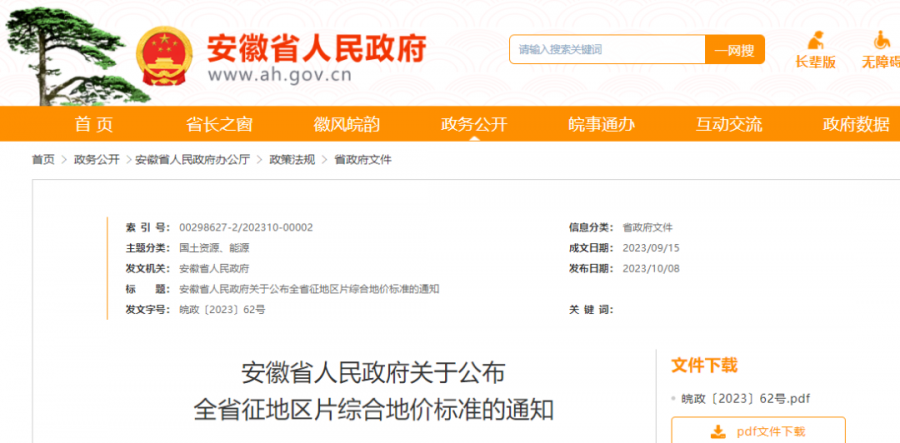Open the 长辈版 elderly mode icon
Viewport: 900px width, 443px height.
pyautogui.click(x=815, y=41)
